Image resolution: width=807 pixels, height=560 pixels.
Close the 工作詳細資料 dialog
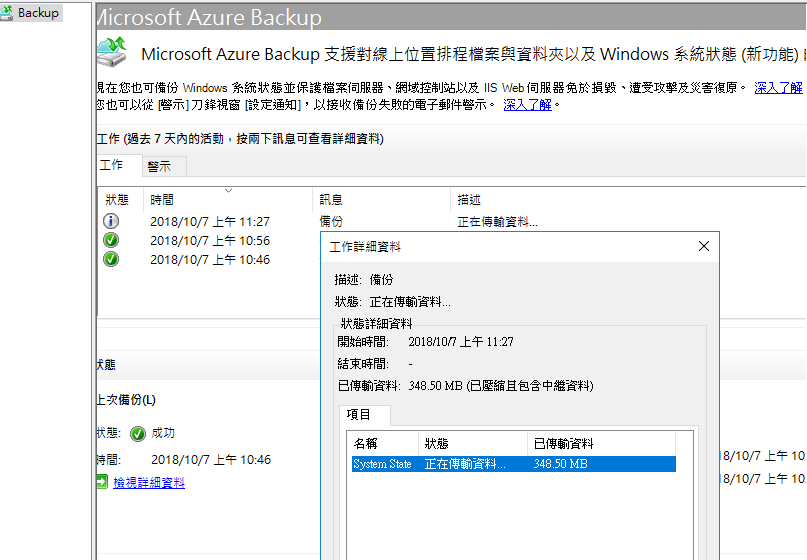point(704,246)
